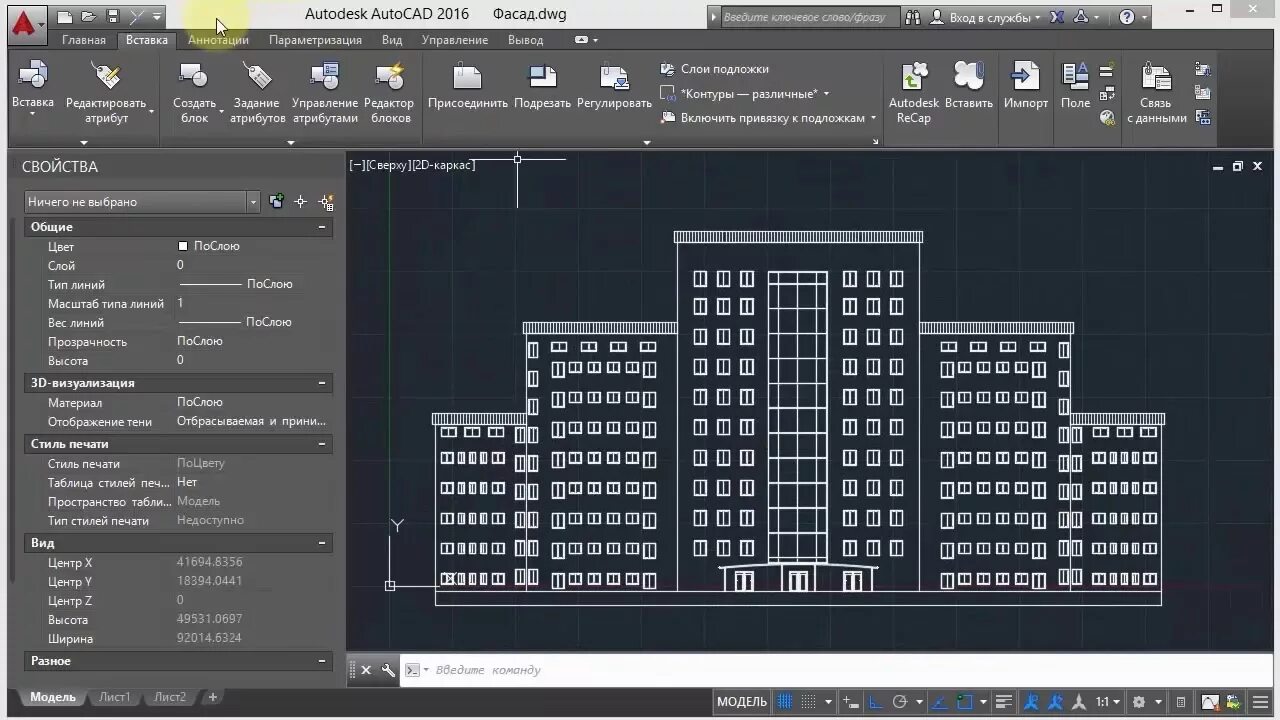Switch to the Вывод ribbon tab
1280x720 pixels.
[x=525, y=40]
